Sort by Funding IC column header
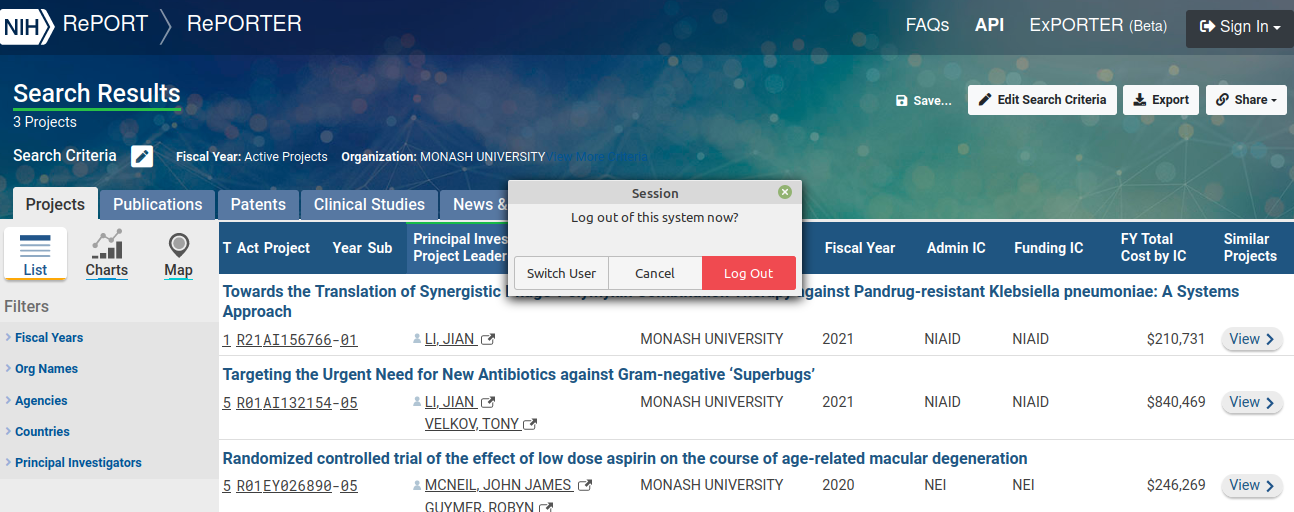 [x=1048, y=248]
